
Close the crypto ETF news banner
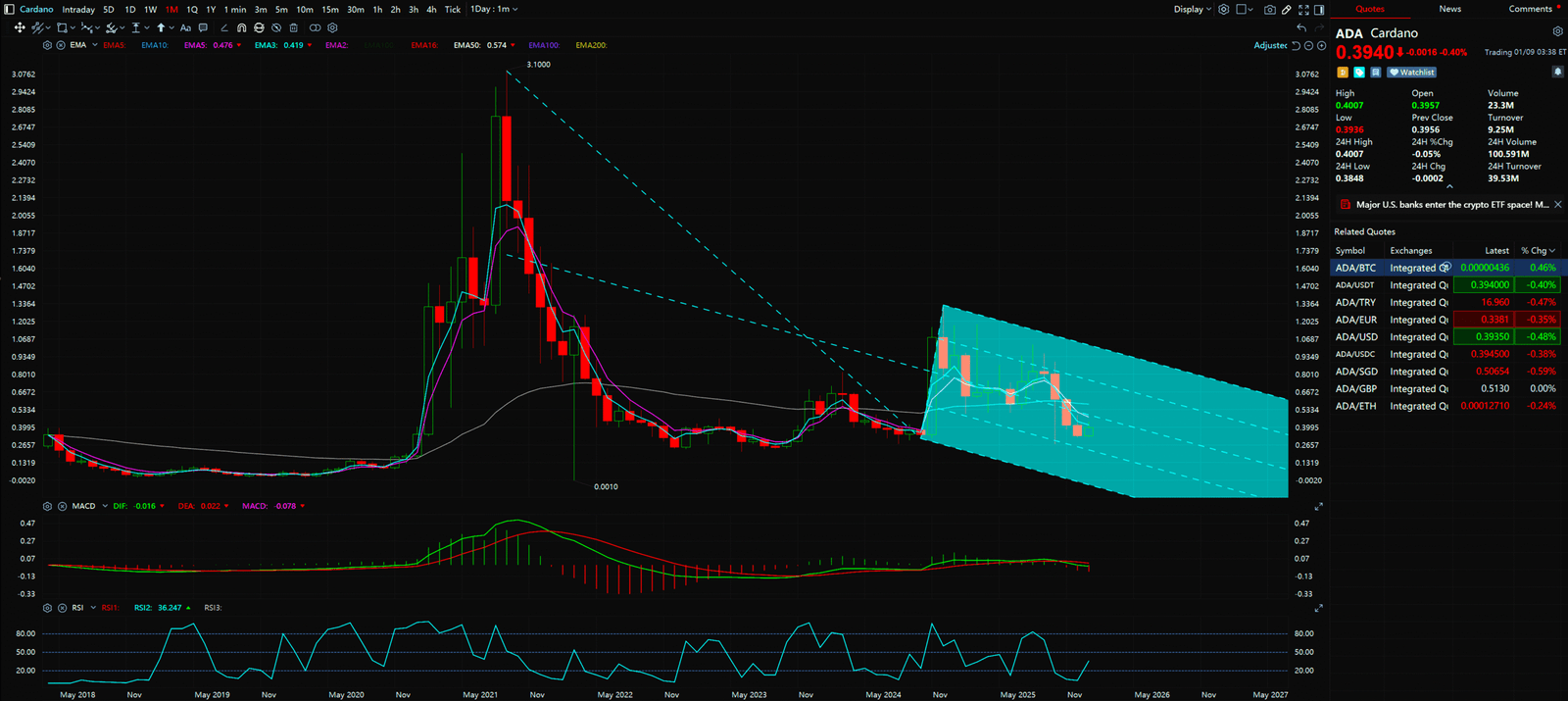tap(1558, 205)
